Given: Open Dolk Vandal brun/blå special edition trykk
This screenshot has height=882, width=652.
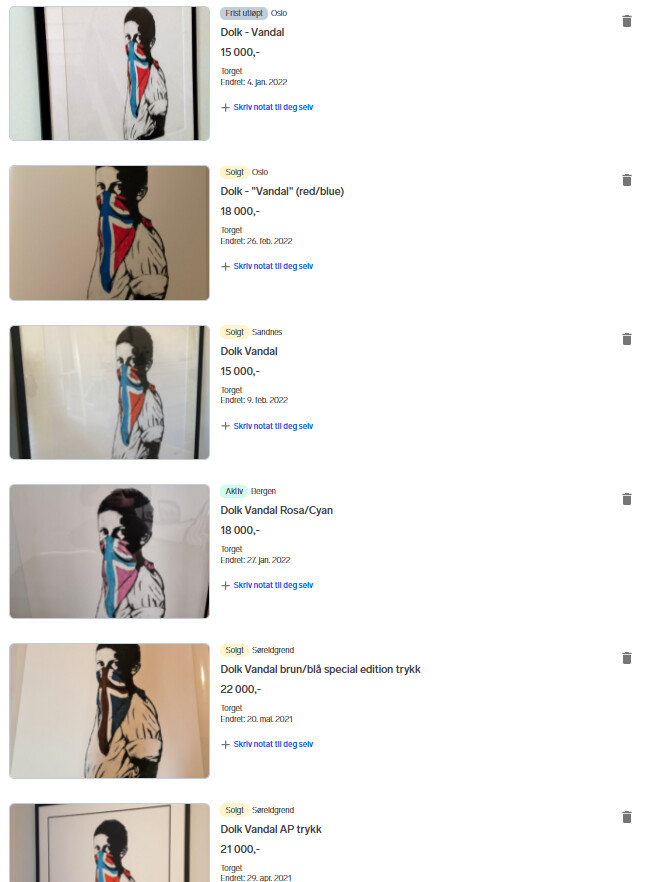Looking at the screenshot, I should 320,669.
